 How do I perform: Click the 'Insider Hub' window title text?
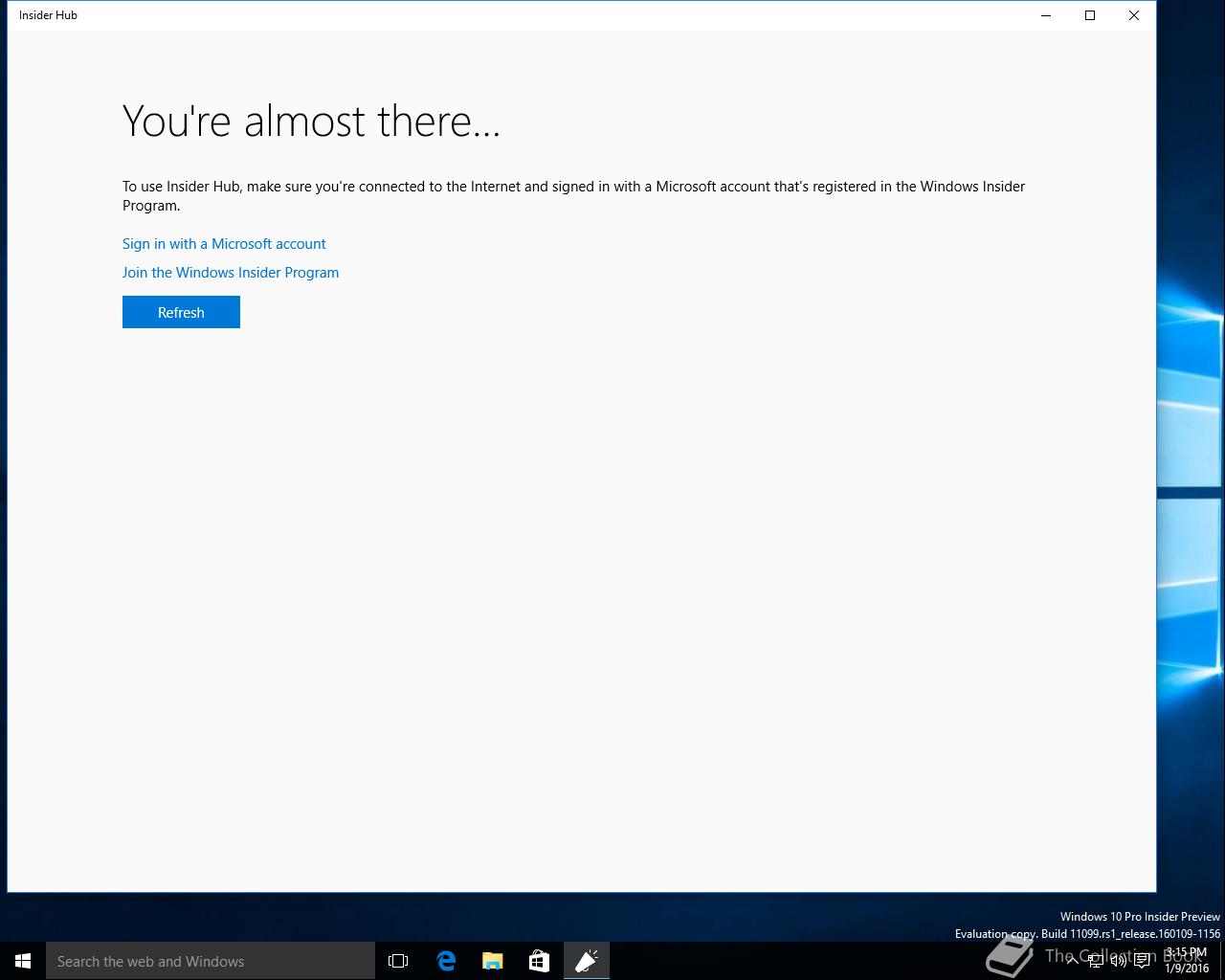click(x=48, y=15)
